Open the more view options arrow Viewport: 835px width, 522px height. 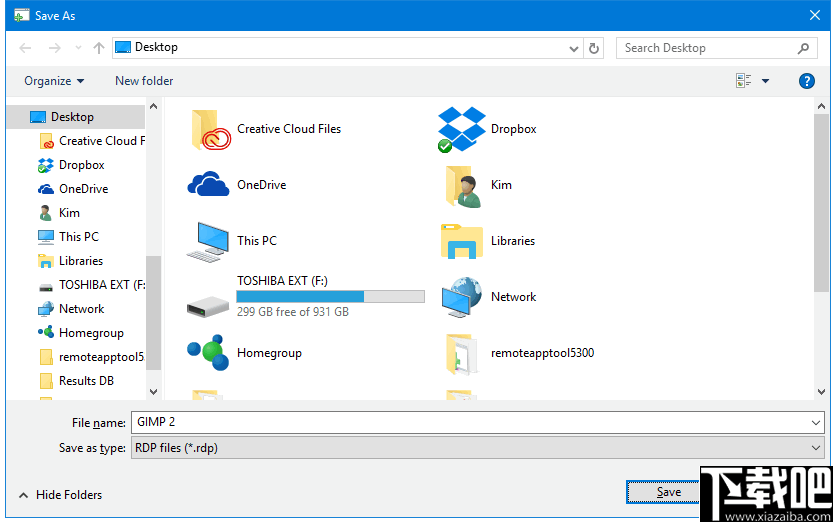coord(765,81)
